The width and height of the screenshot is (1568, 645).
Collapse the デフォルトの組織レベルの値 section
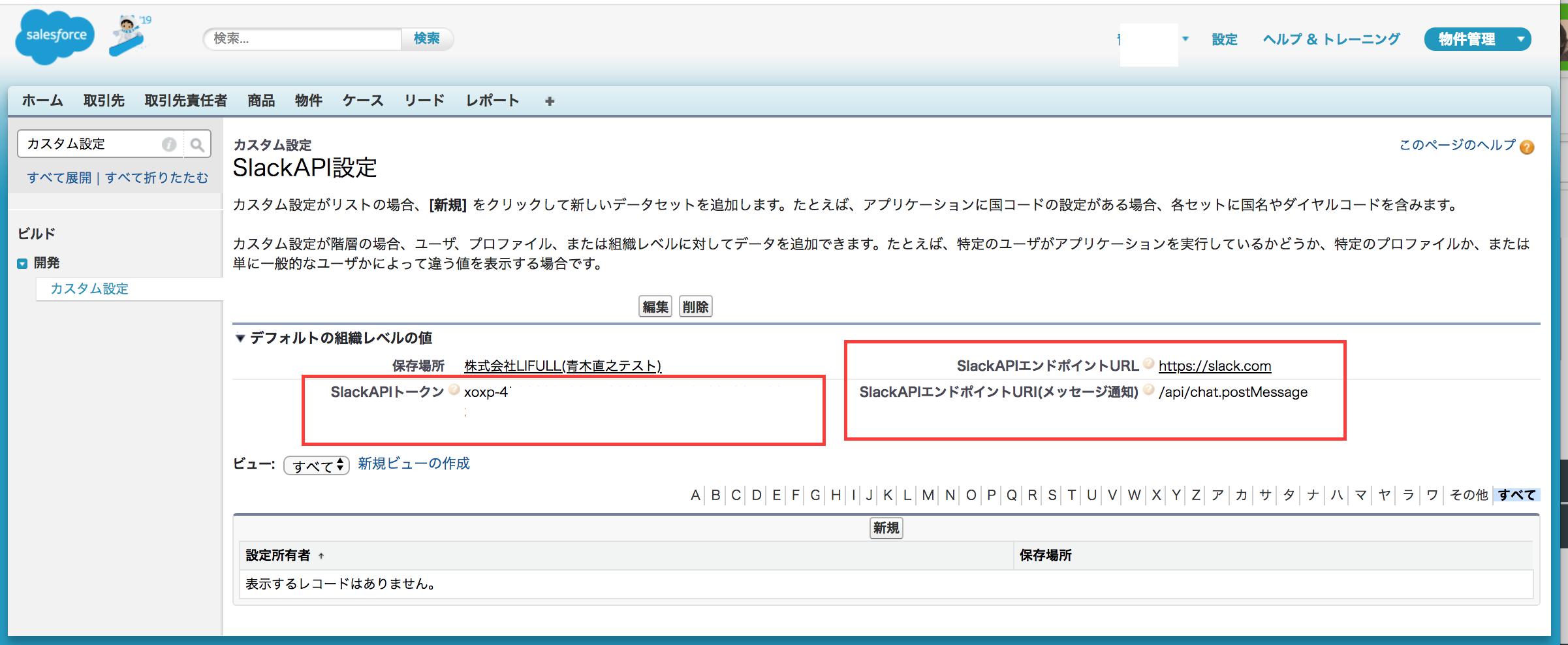(x=240, y=338)
